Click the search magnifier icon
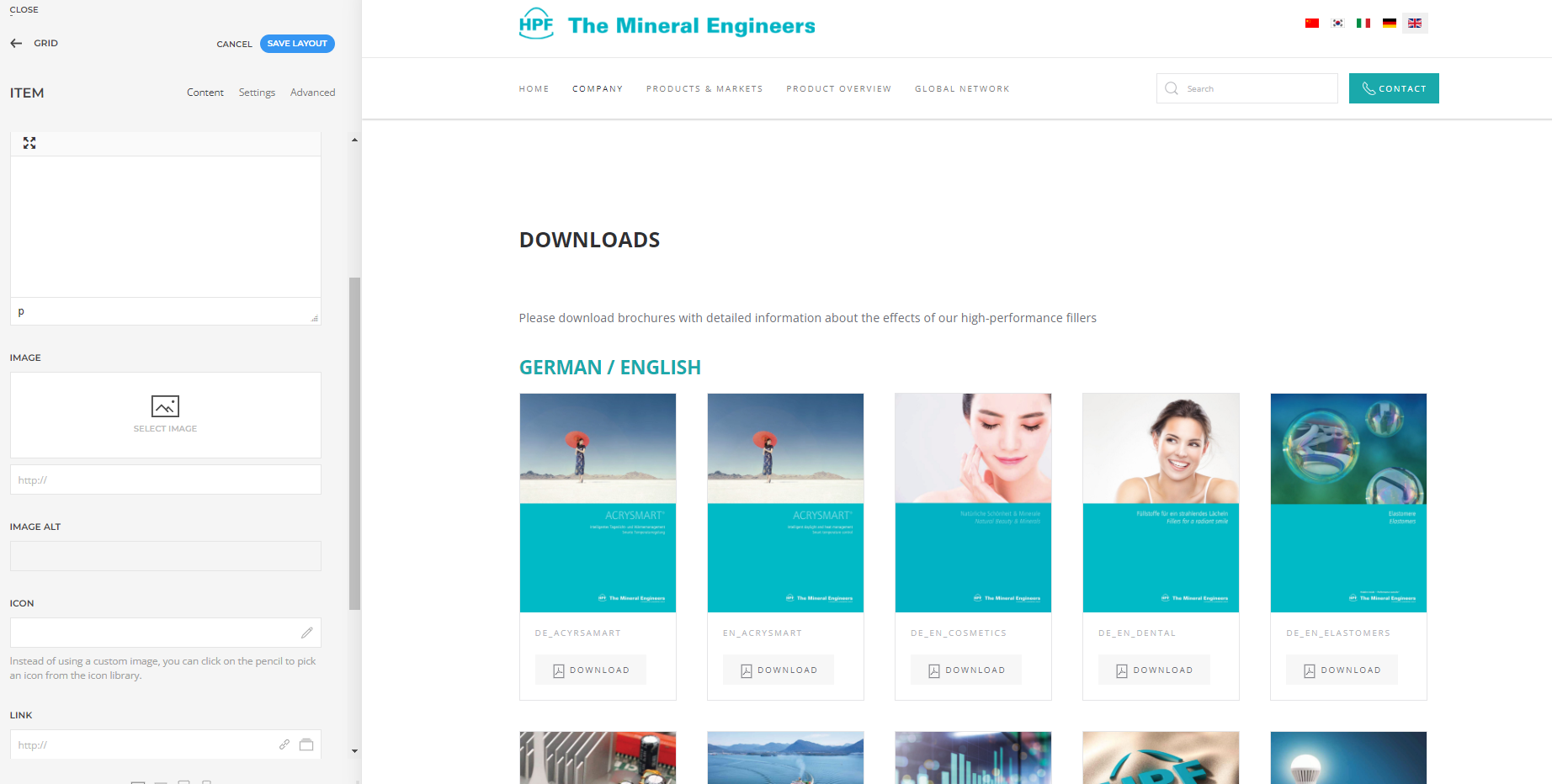The height and width of the screenshot is (784, 1552). coord(1172,88)
